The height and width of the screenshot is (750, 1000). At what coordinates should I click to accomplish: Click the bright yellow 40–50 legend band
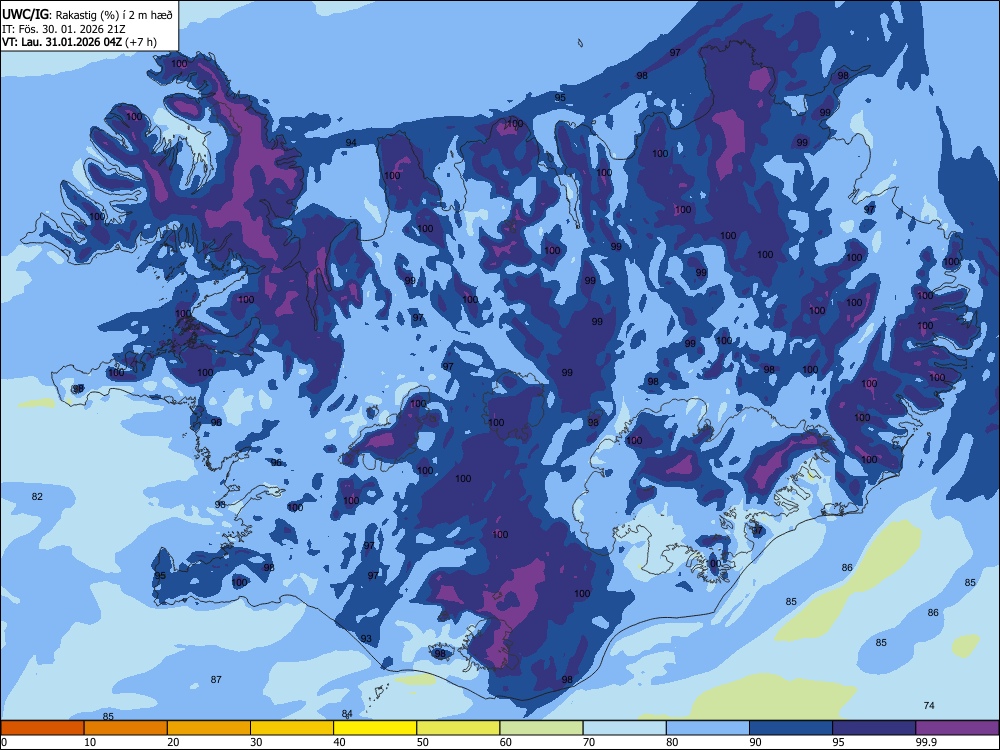coord(375,728)
